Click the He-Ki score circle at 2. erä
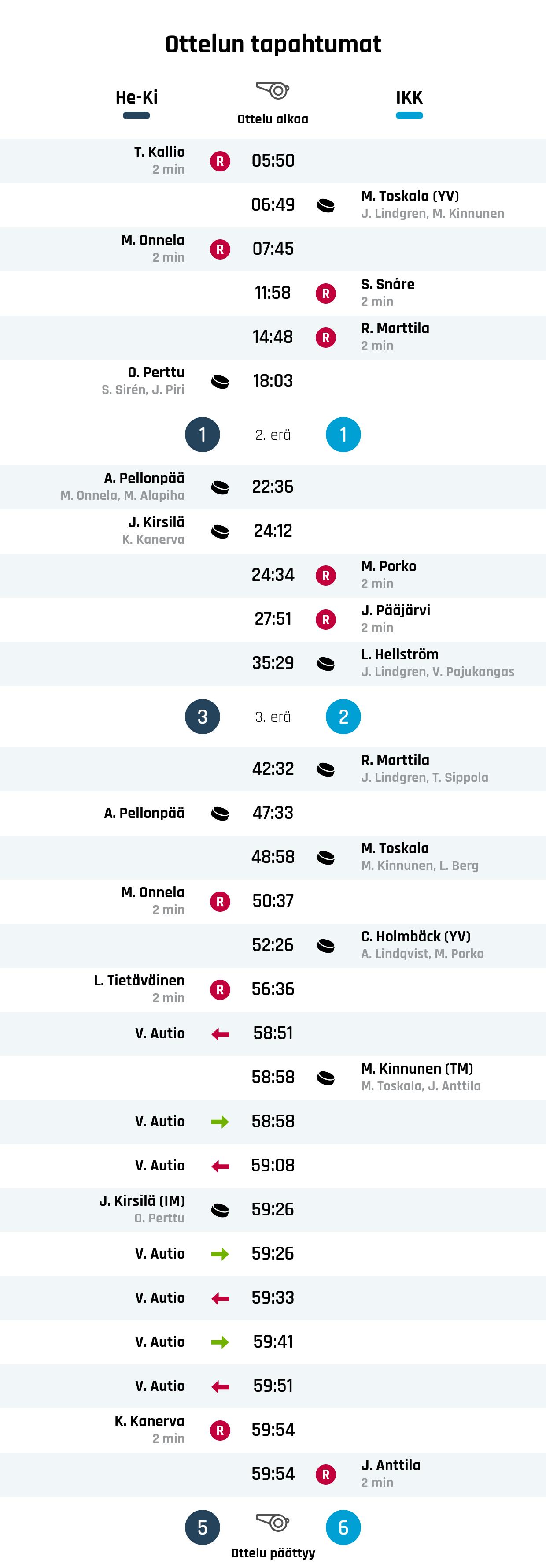546x1568 pixels. pyautogui.click(x=203, y=435)
